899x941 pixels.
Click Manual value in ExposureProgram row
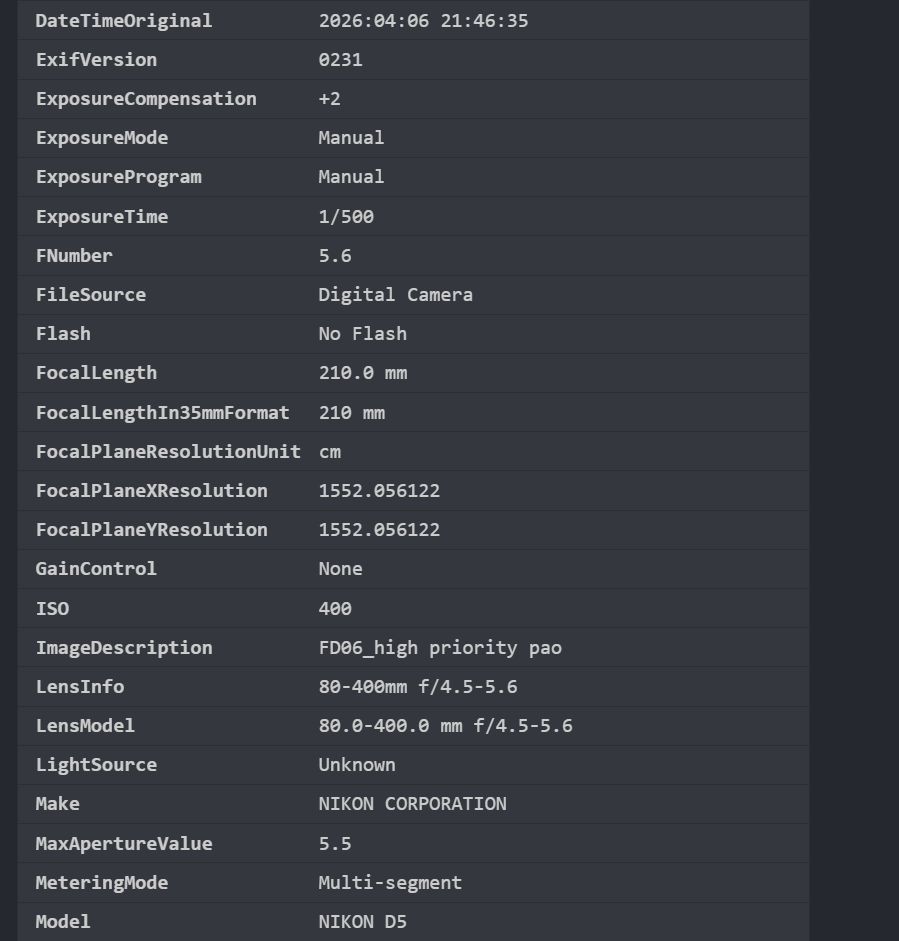(x=351, y=177)
